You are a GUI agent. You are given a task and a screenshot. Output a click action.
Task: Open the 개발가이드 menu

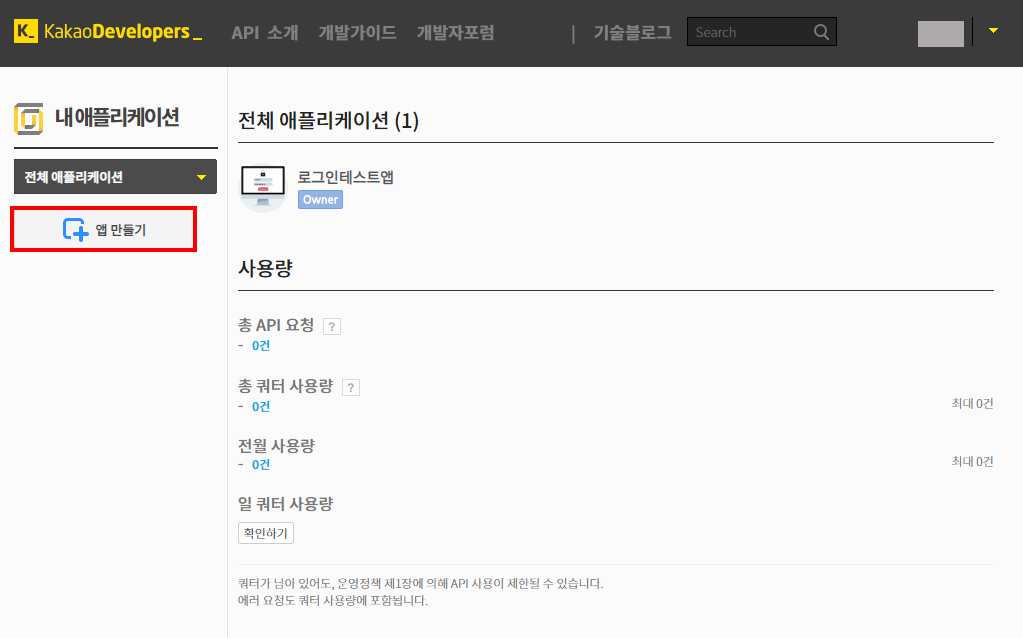click(x=357, y=33)
